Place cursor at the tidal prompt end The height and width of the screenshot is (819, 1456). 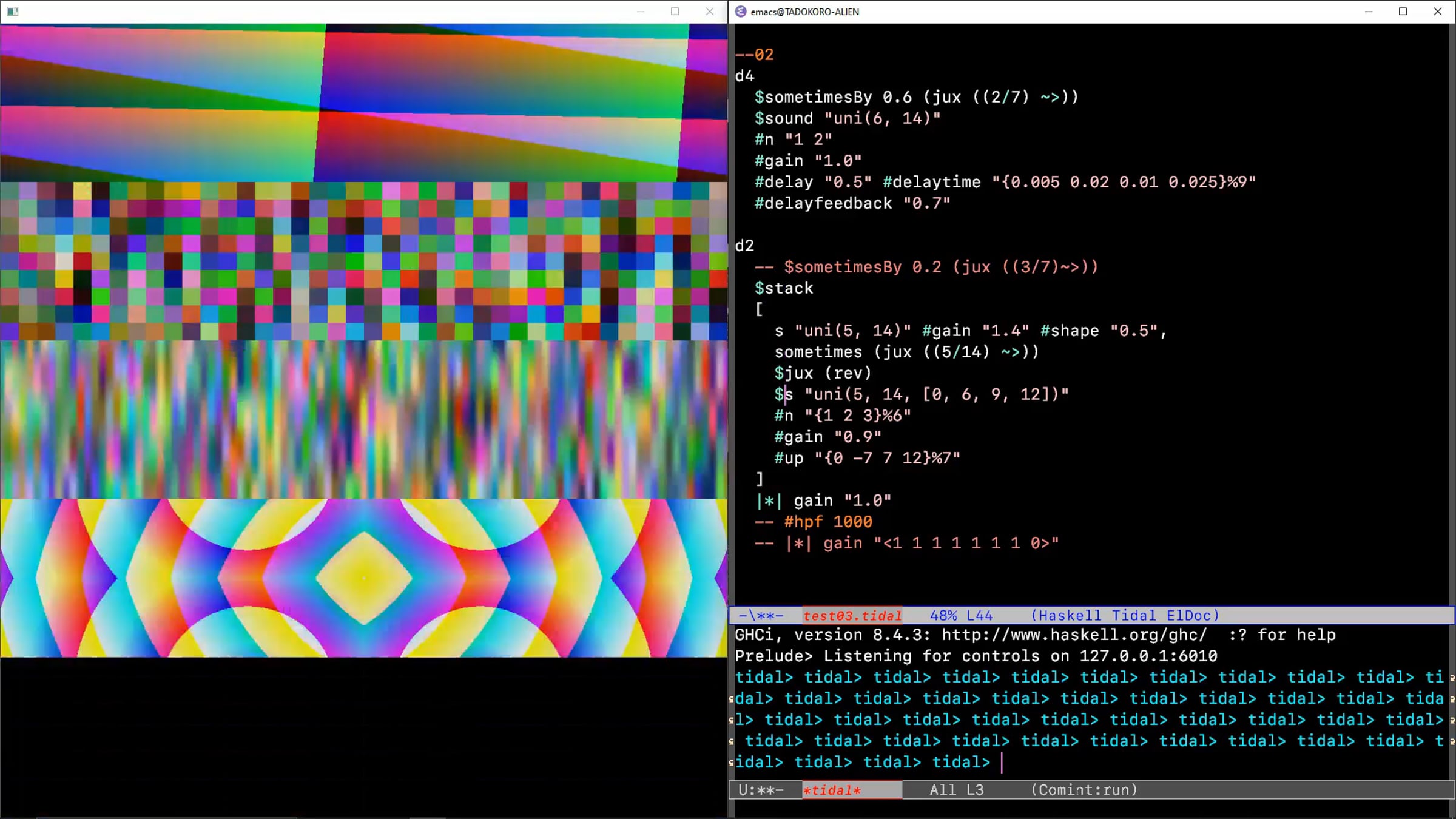(x=1001, y=763)
